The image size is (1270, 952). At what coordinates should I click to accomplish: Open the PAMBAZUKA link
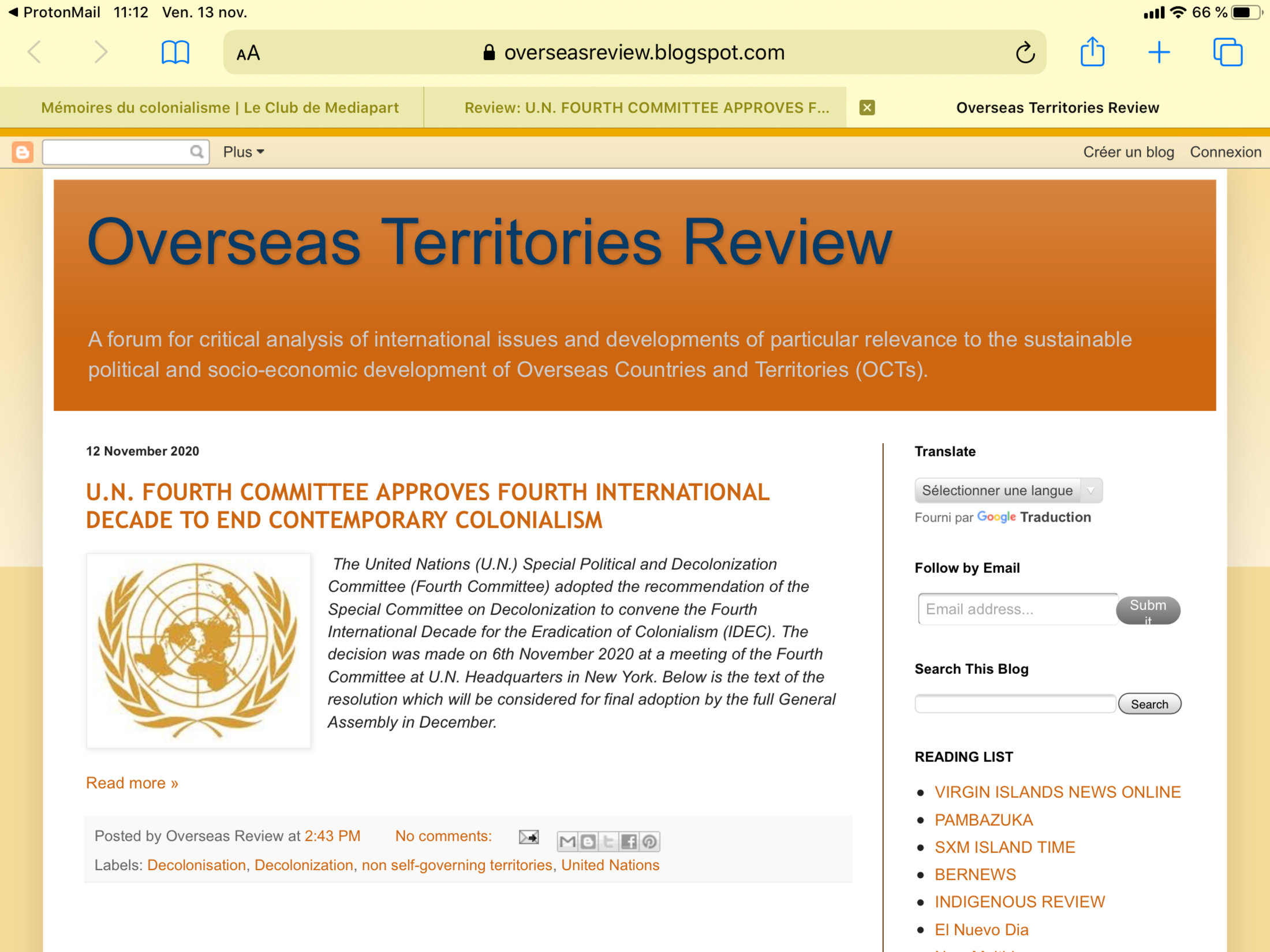[x=983, y=820]
